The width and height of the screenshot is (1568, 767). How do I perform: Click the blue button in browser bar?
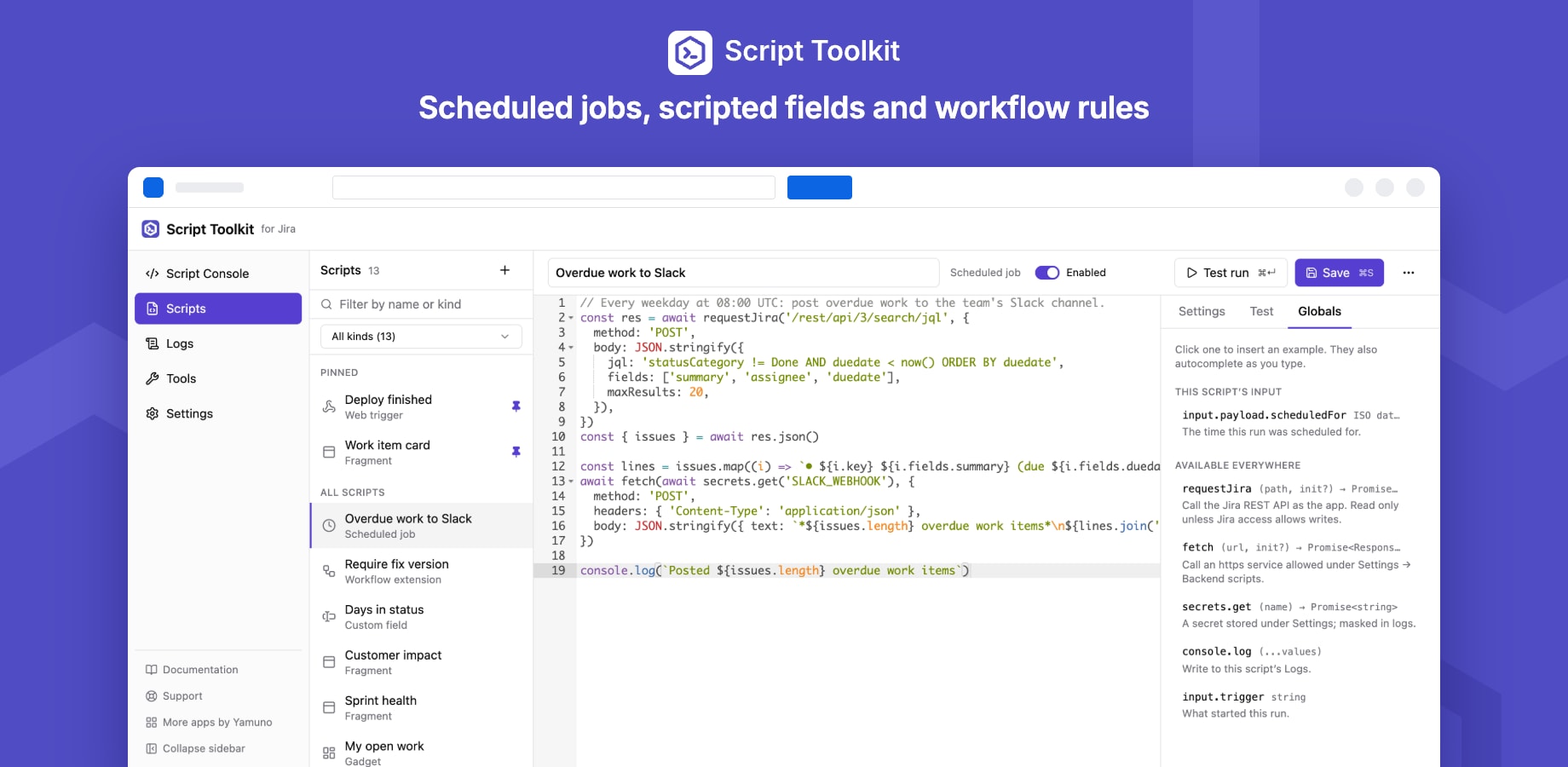[820, 187]
